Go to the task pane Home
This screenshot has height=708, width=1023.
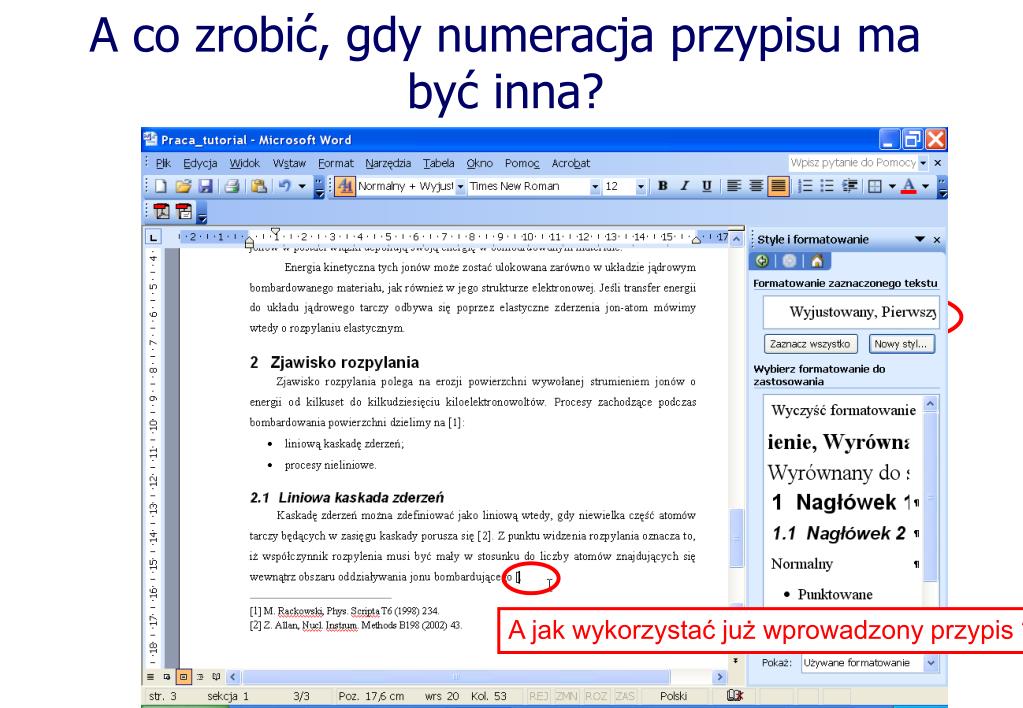(x=817, y=261)
